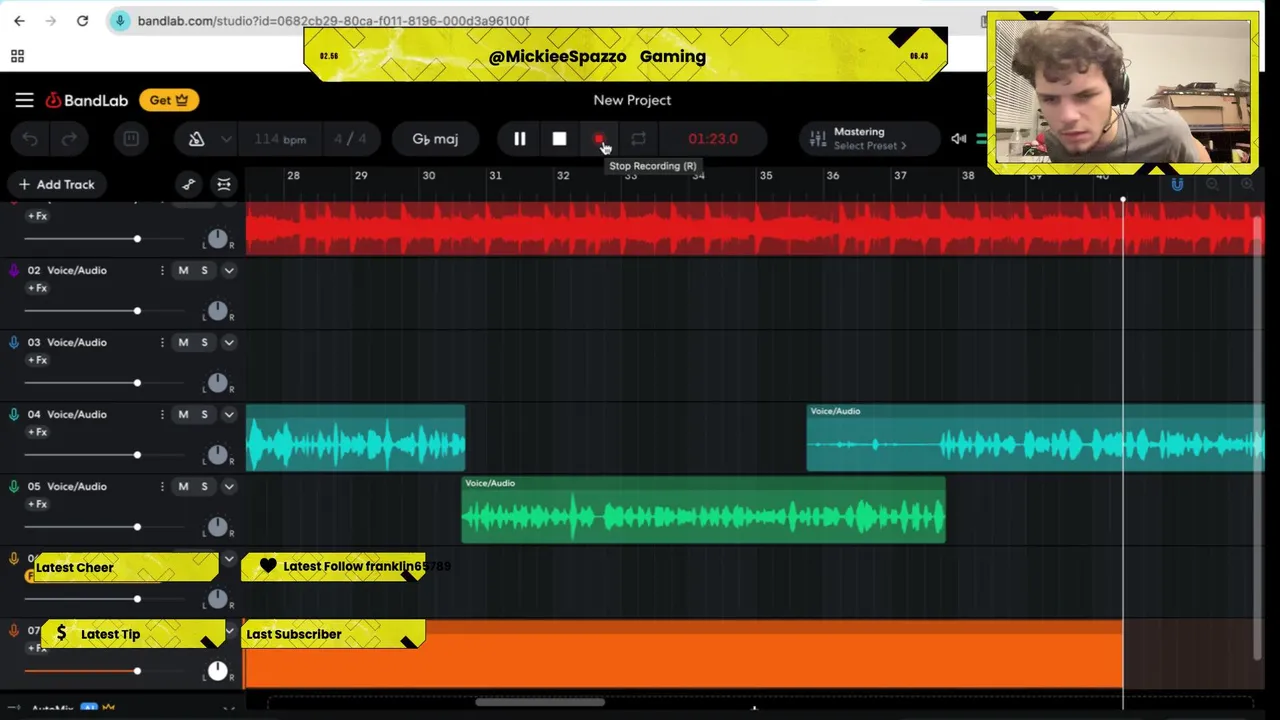The image size is (1280, 720).
Task: Click the browser reload button
Action: click(x=82, y=20)
